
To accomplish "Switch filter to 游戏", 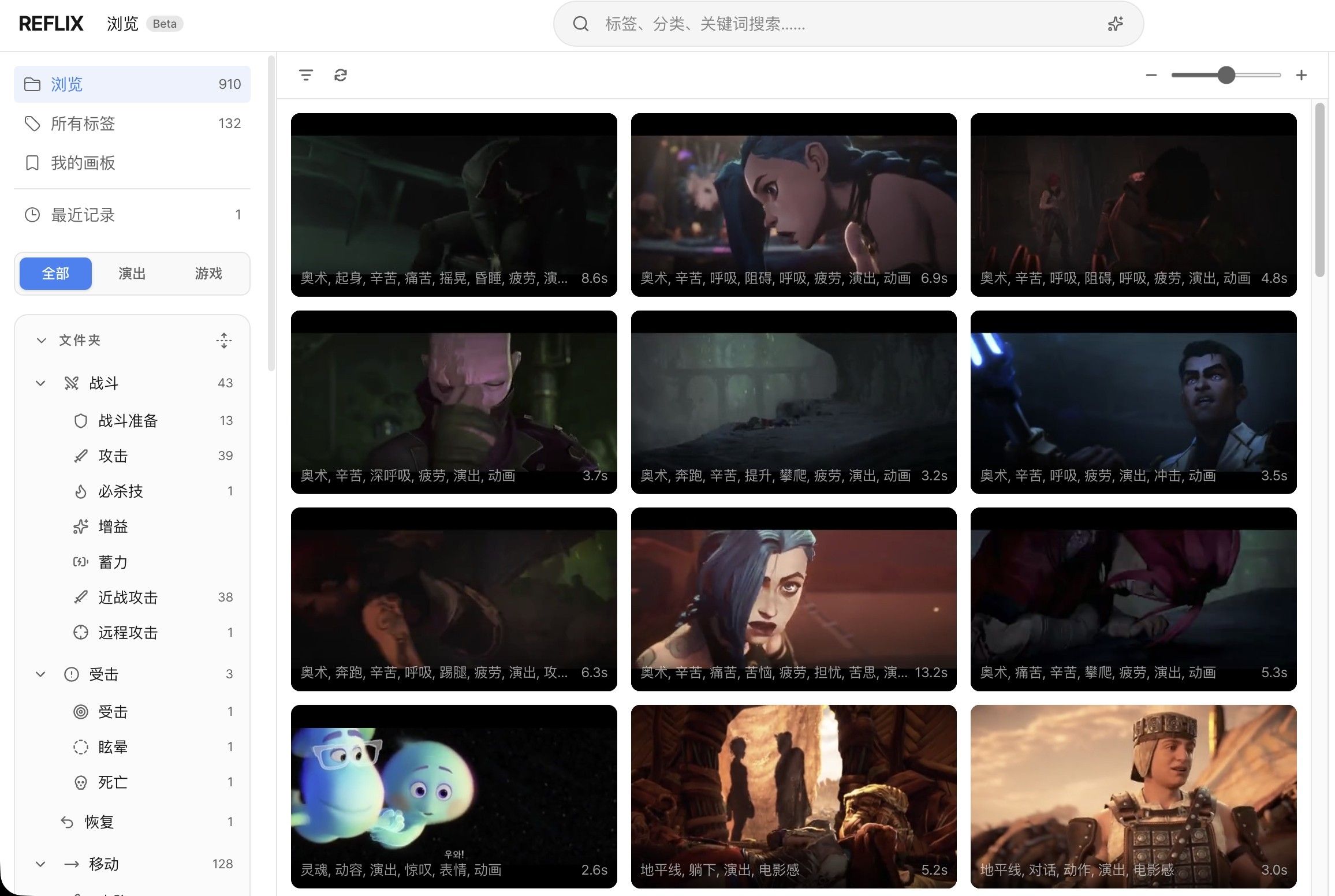I will [208, 273].
